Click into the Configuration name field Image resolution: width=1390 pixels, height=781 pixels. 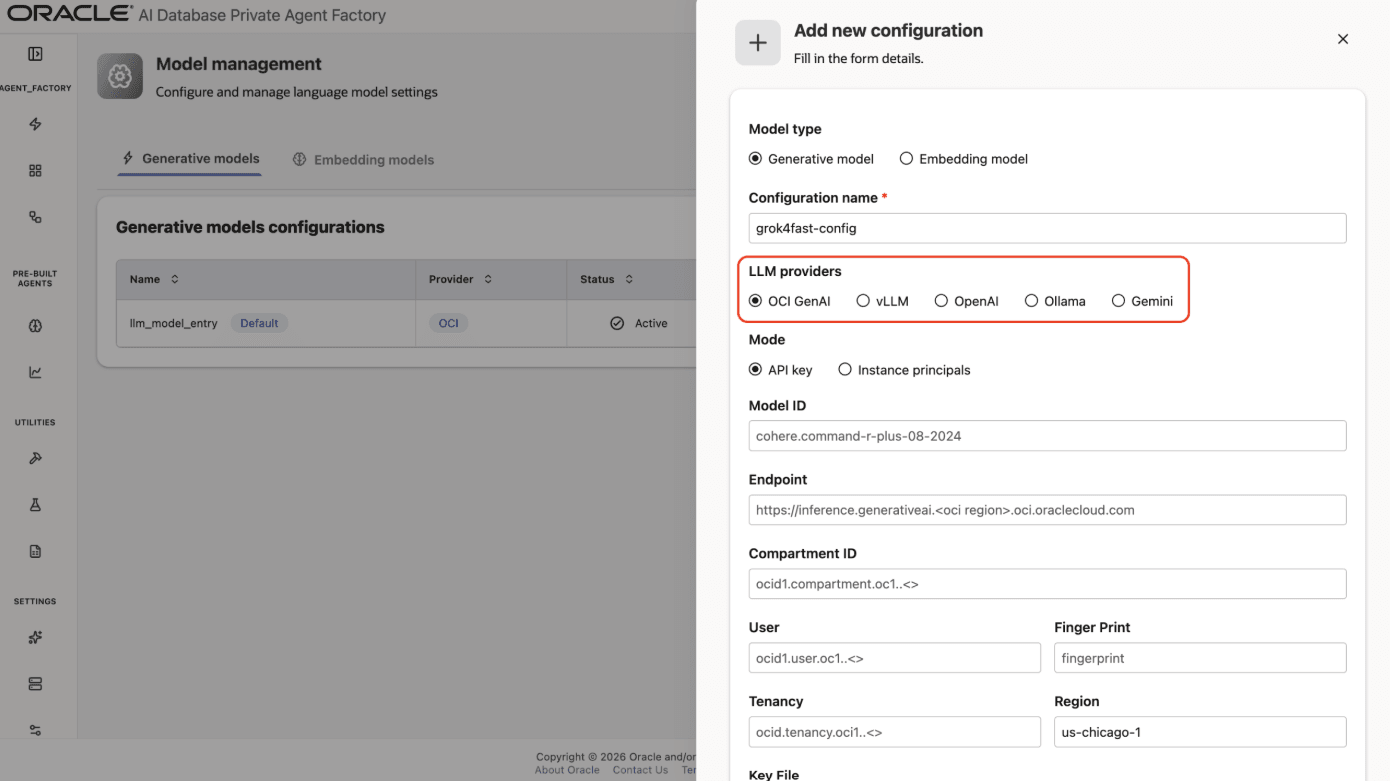coord(1047,228)
